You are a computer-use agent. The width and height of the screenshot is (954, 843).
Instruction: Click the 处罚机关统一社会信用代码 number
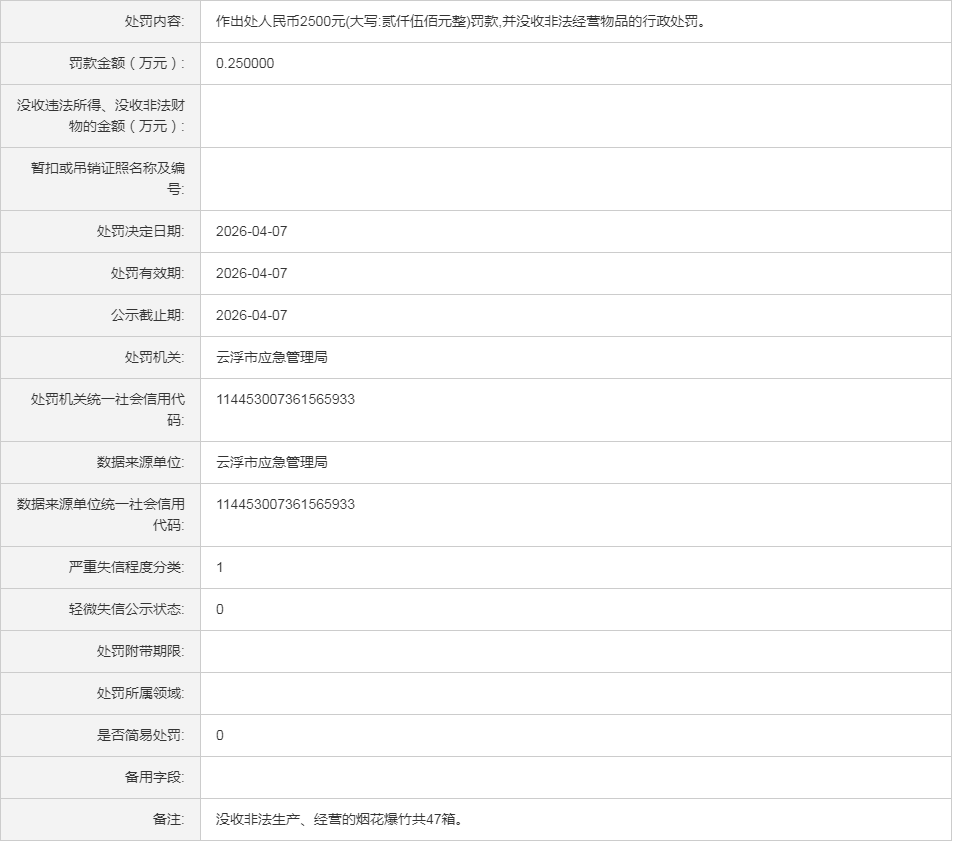coord(285,399)
